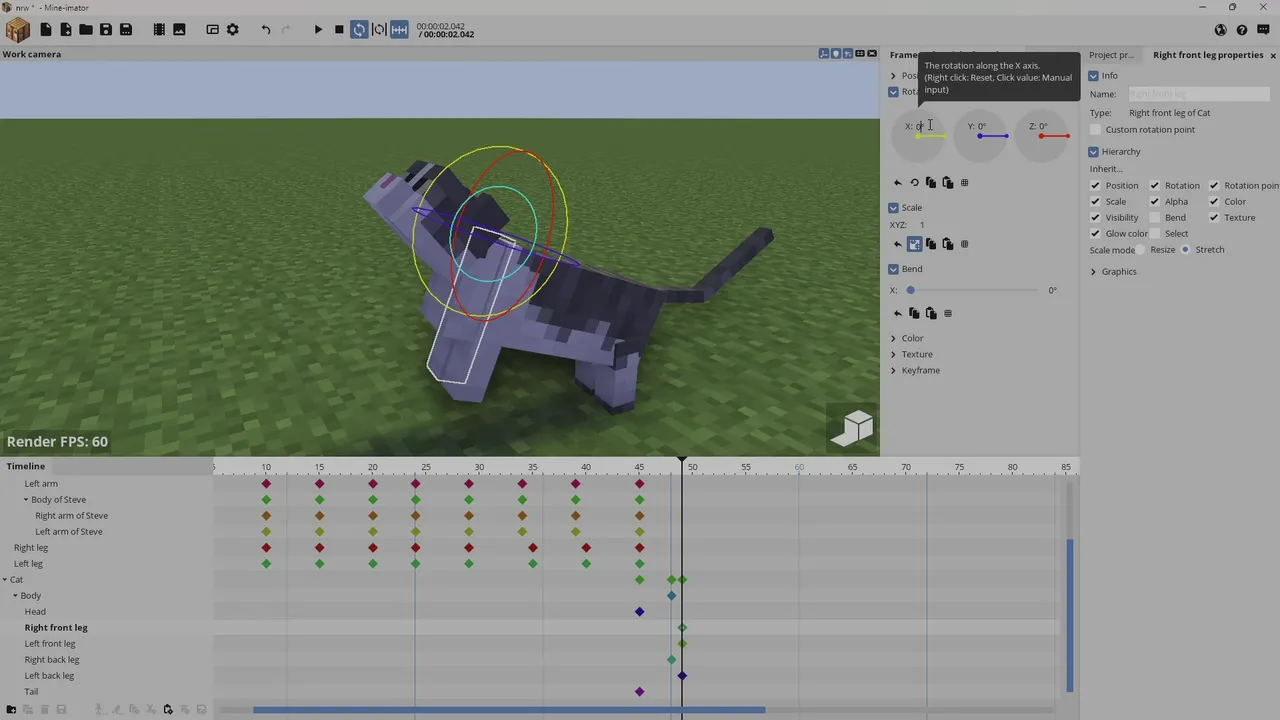1280x720 pixels.
Task: Click the Save As floppy icon
Action: coord(126,30)
